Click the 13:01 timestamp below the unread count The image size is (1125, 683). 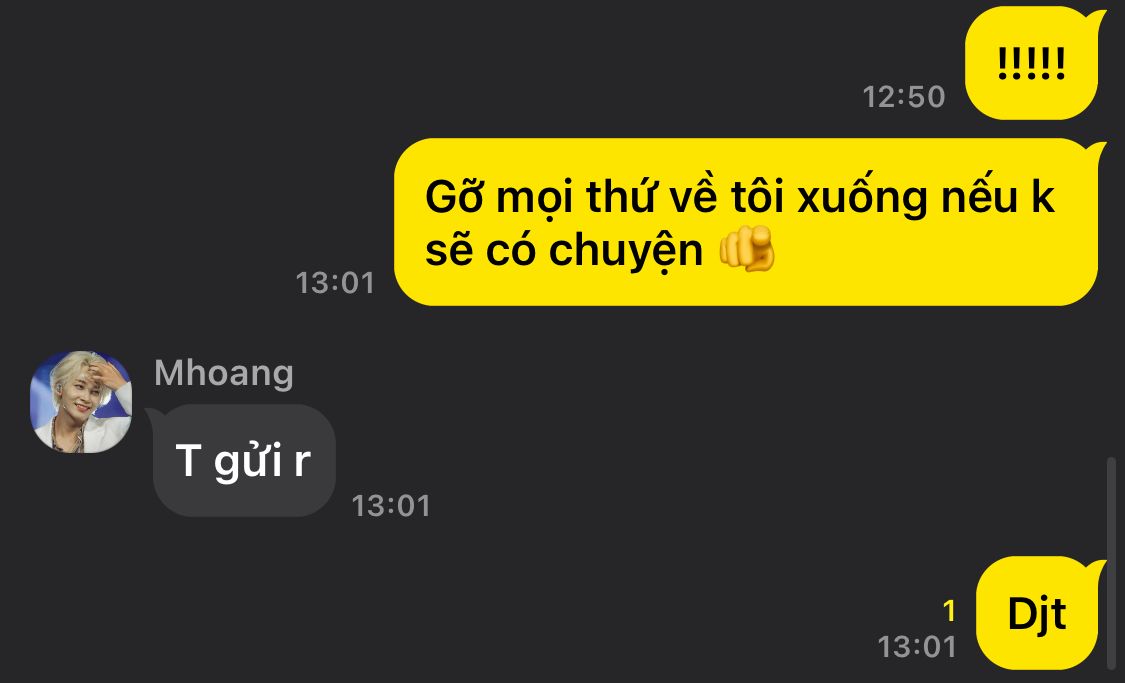(917, 646)
